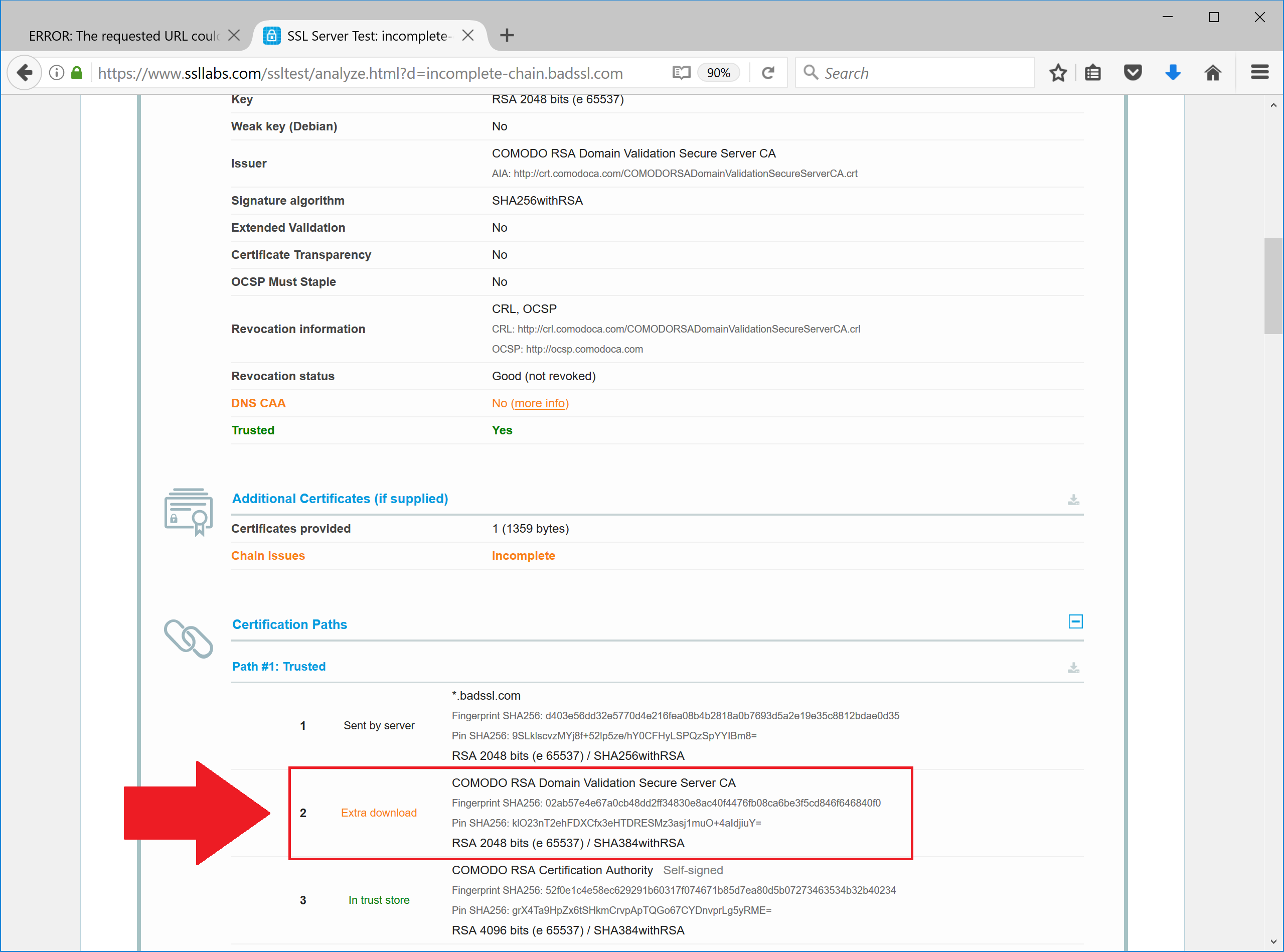Click the scrollbar up arrow
This screenshot has height=952, width=1284.
[x=1273, y=105]
